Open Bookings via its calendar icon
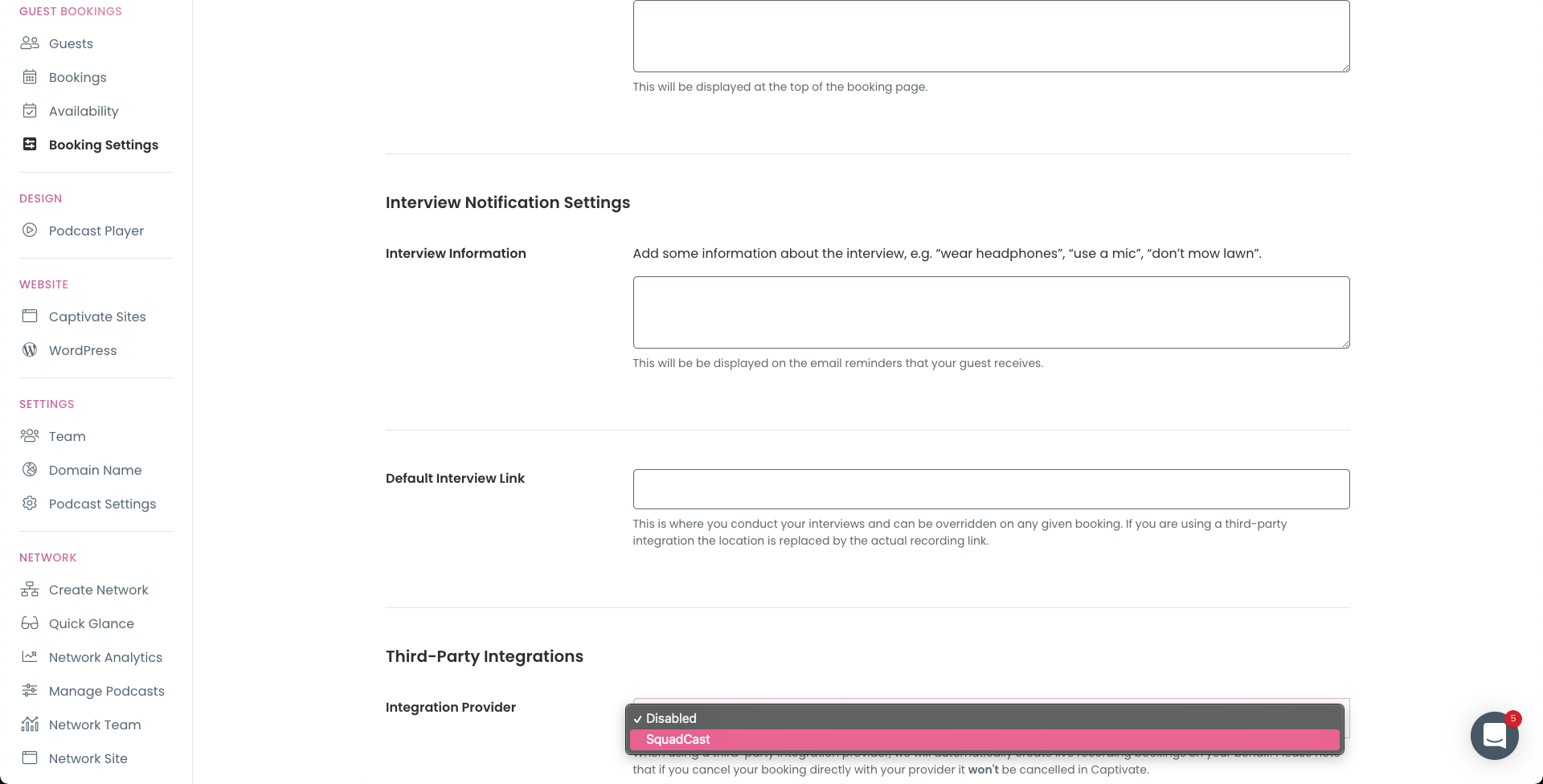Viewport: 1543px width, 784px height. 30,77
